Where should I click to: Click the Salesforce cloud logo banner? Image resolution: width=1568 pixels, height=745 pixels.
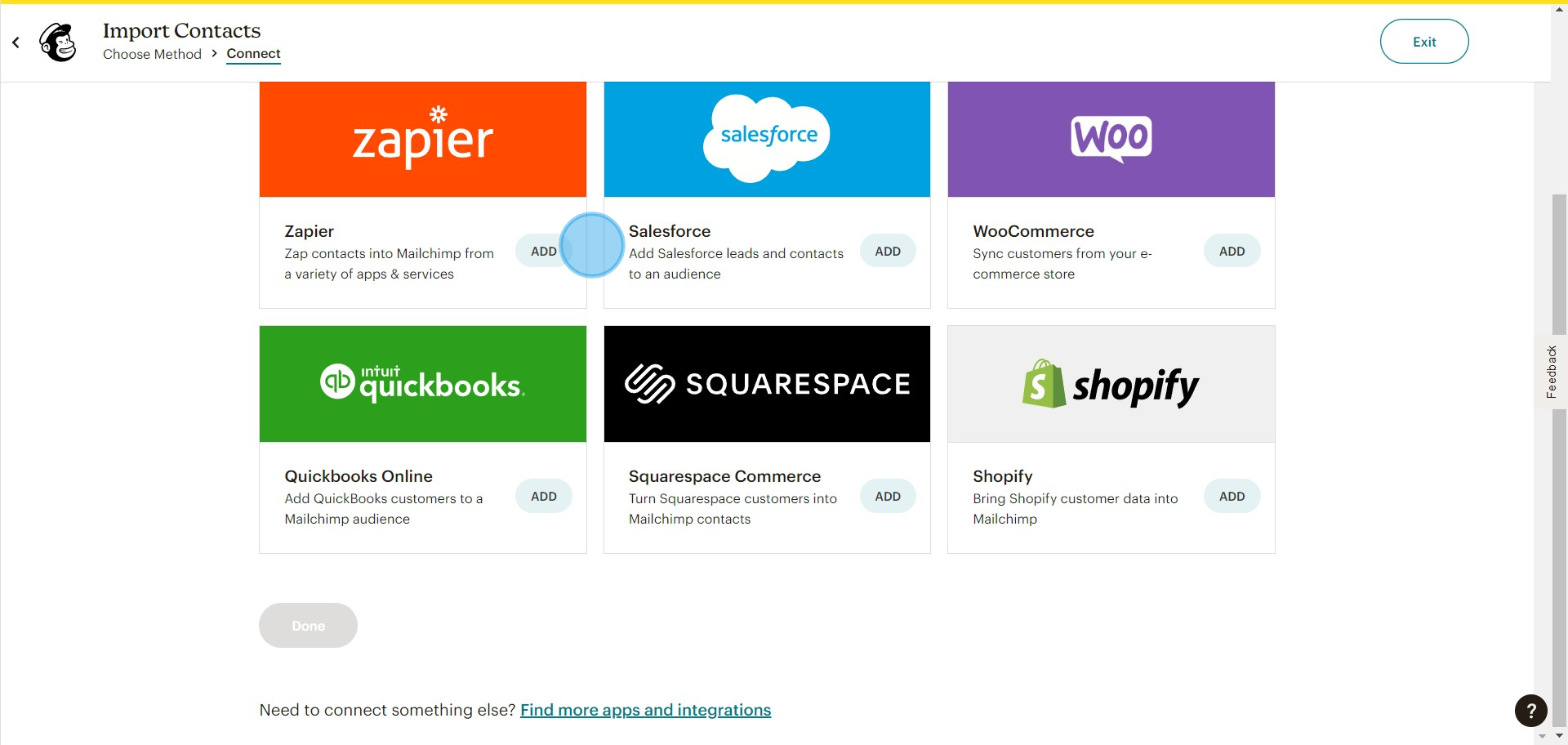tap(767, 139)
